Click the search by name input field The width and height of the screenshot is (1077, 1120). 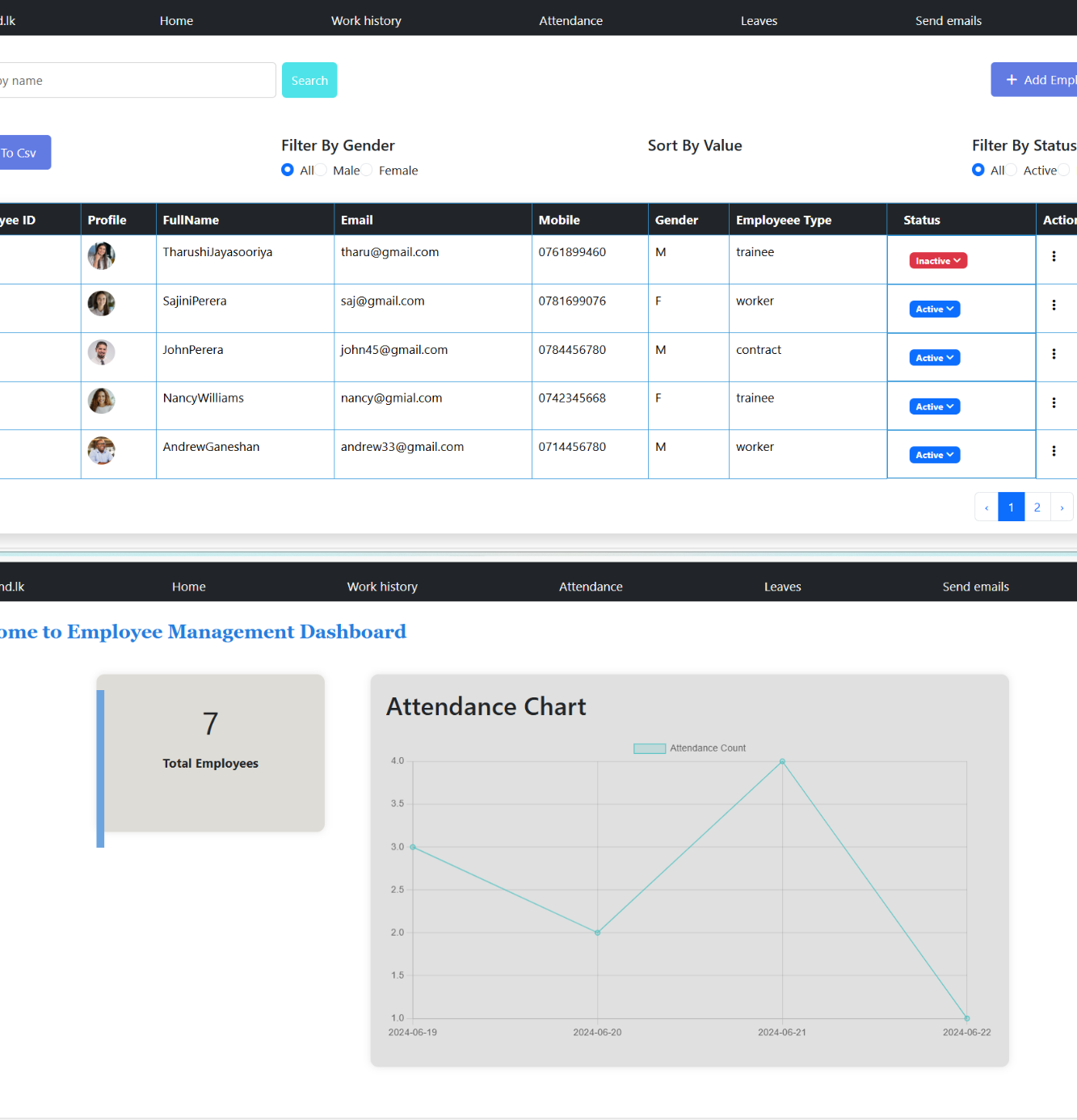(137, 81)
